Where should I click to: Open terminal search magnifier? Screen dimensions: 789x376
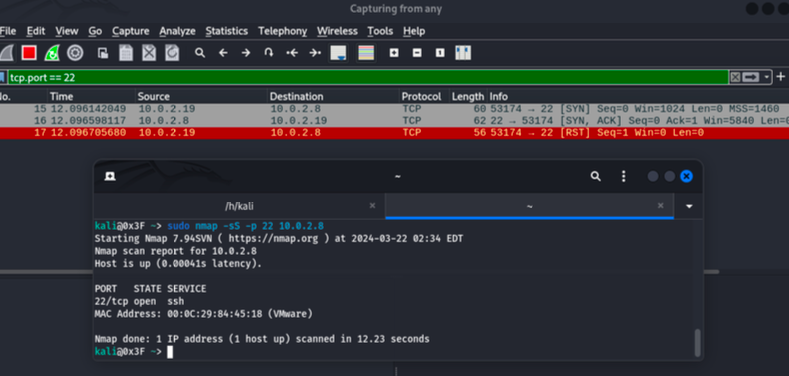(596, 176)
